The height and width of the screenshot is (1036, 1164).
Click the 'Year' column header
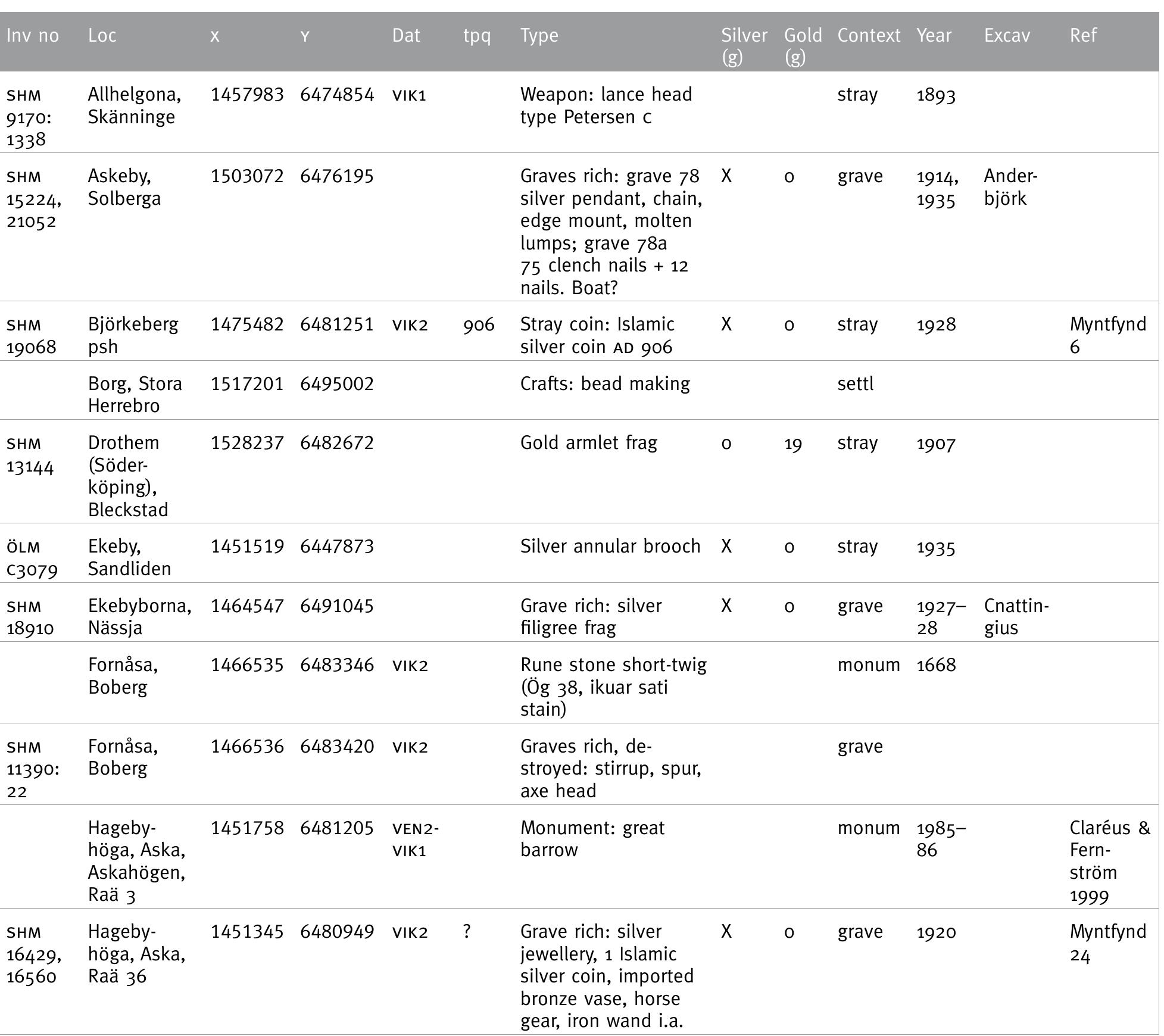pos(934,36)
